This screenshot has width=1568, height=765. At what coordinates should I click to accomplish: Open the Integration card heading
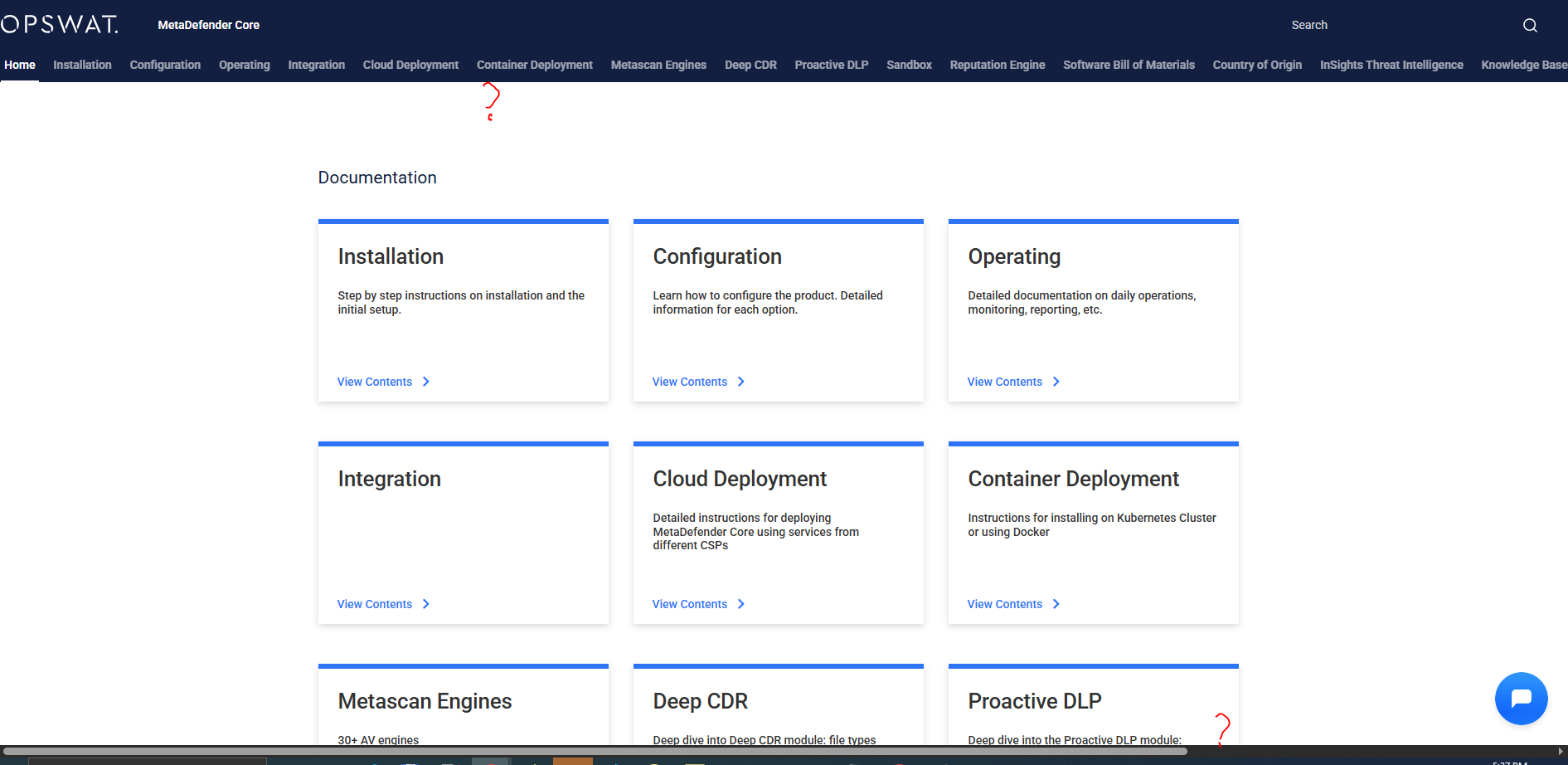(x=389, y=479)
